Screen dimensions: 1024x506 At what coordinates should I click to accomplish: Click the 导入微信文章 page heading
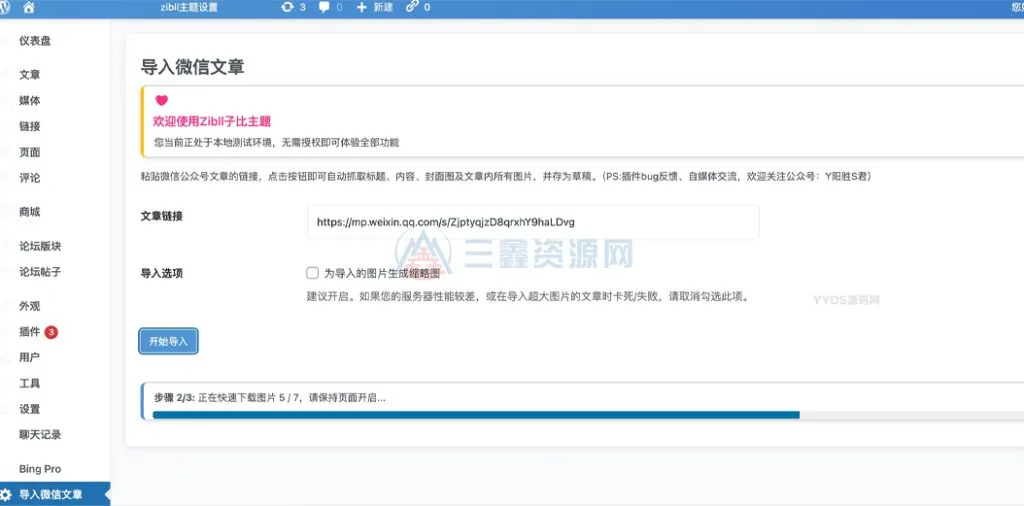(x=193, y=67)
